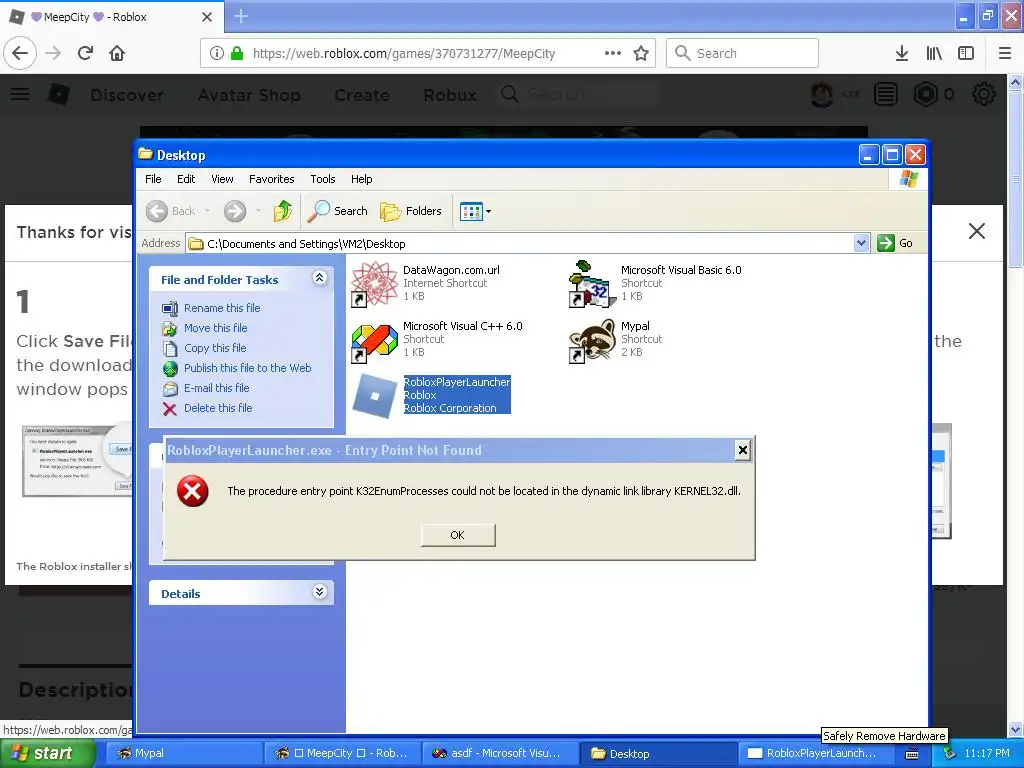
Task: Click the Explorer Back arrow button
Action: pos(157,211)
